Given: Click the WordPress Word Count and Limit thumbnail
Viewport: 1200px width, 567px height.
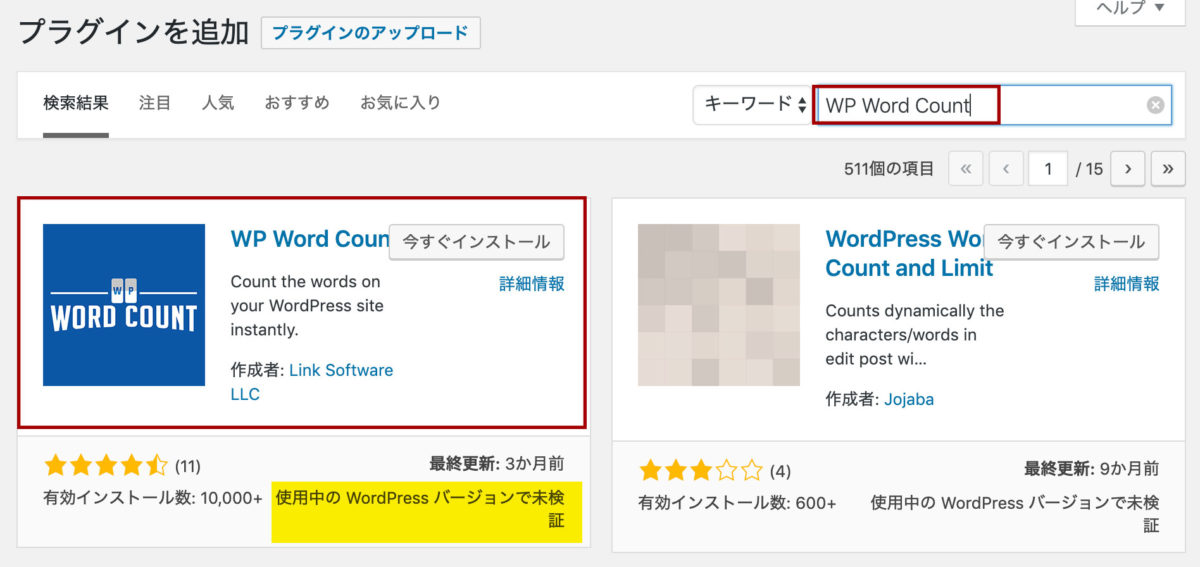Looking at the screenshot, I should tap(718, 305).
